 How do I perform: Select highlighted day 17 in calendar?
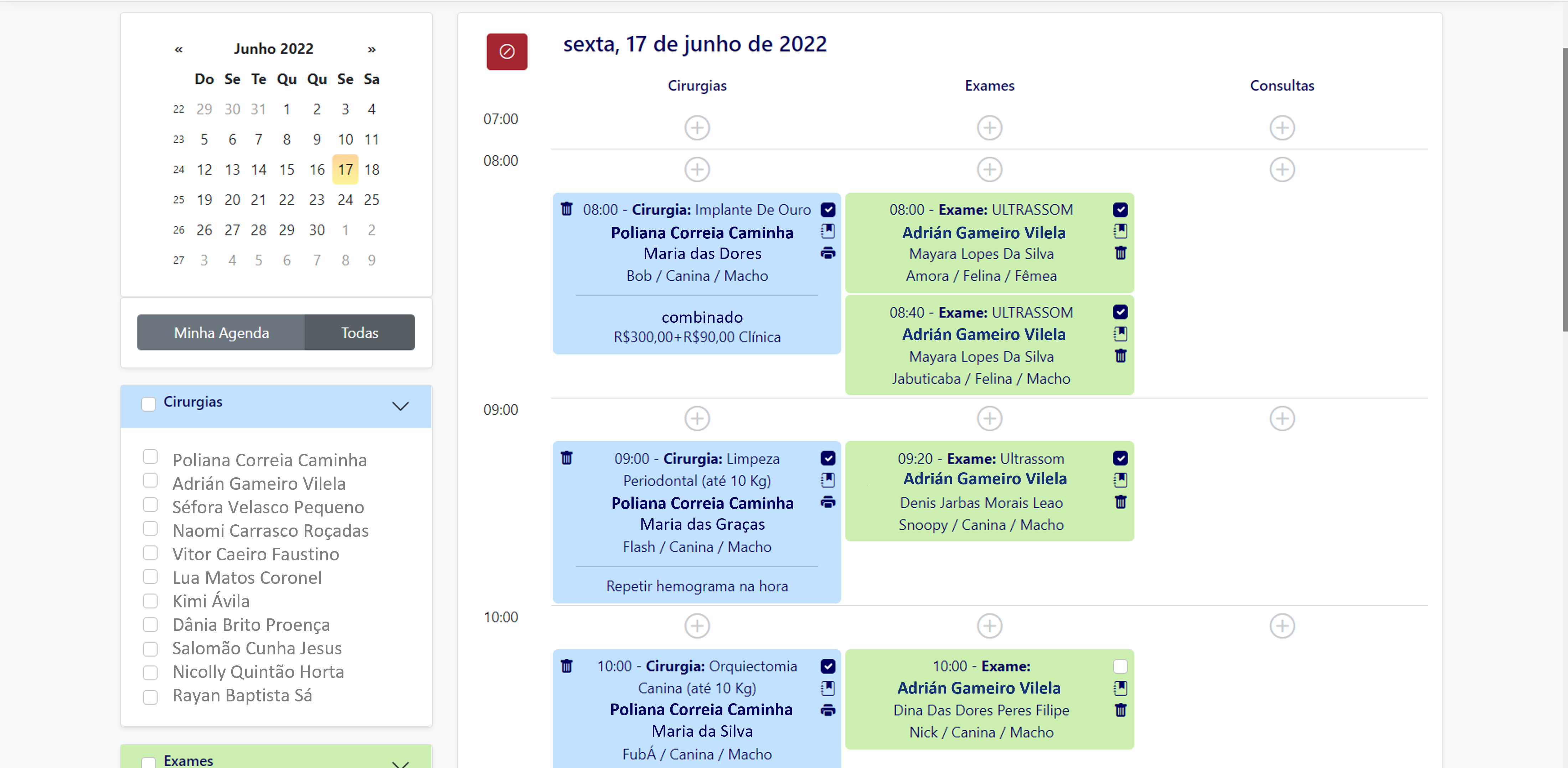click(x=345, y=169)
